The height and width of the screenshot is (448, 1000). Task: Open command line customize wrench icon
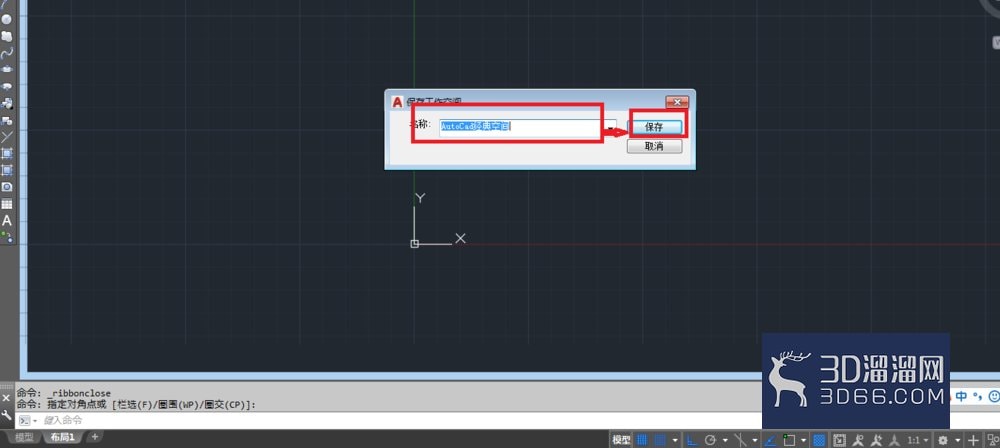tap(6, 415)
